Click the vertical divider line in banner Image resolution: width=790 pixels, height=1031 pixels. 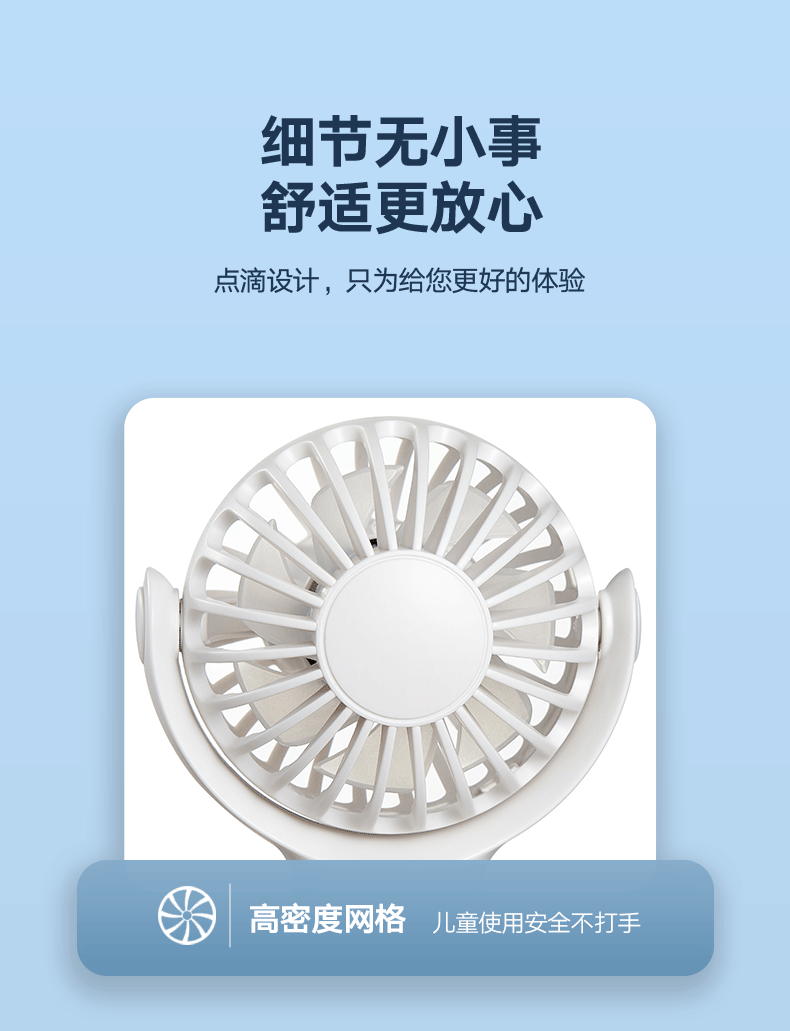(230, 915)
